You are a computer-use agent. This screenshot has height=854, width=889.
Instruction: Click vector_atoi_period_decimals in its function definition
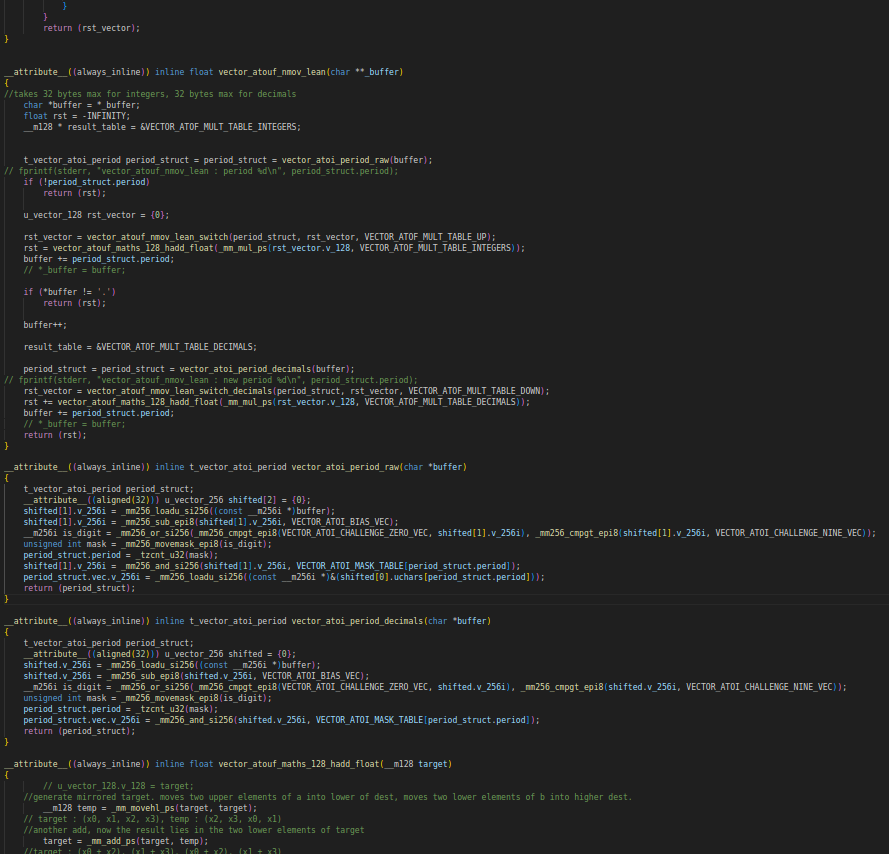pos(357,621)
